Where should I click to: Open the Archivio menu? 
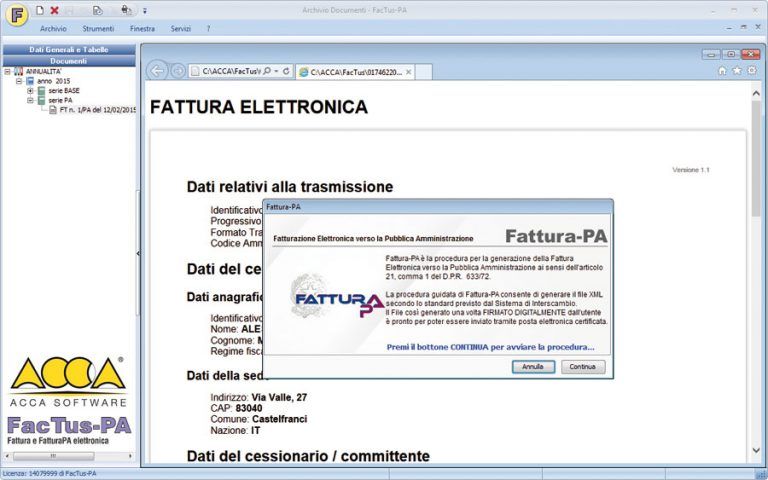pos(53,28)
